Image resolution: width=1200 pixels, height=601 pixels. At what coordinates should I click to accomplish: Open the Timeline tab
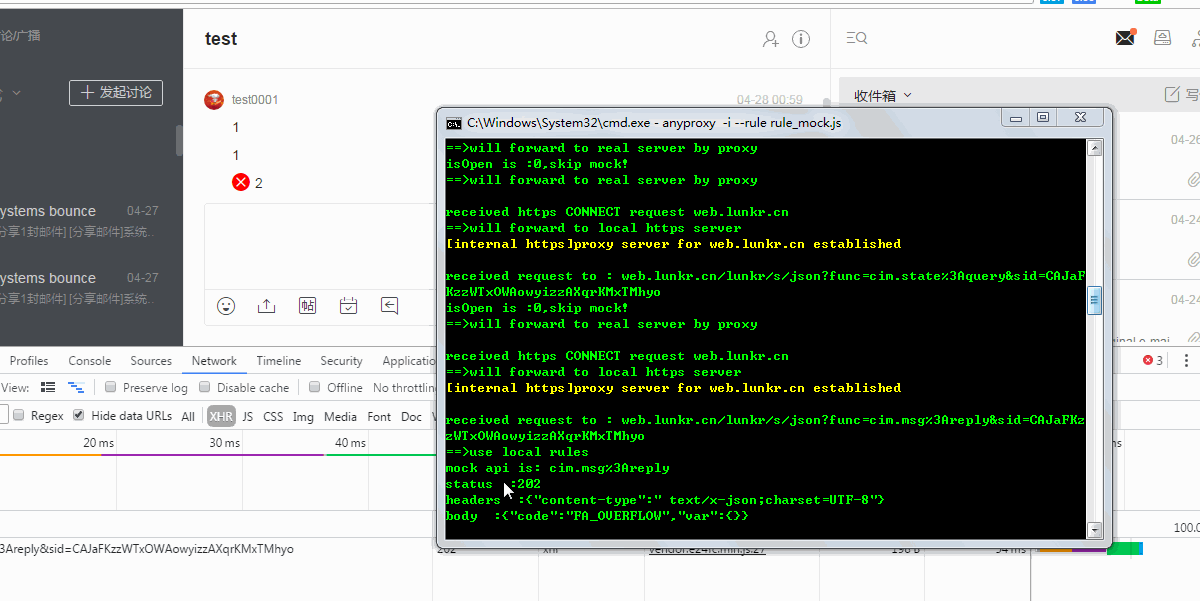click(x=278, y=361)
